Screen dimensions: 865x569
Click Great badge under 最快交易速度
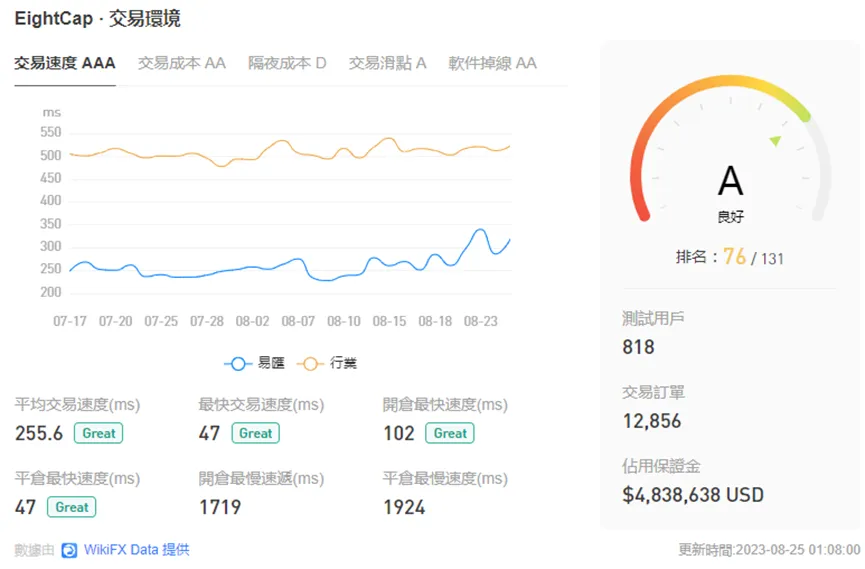[255, 433]
